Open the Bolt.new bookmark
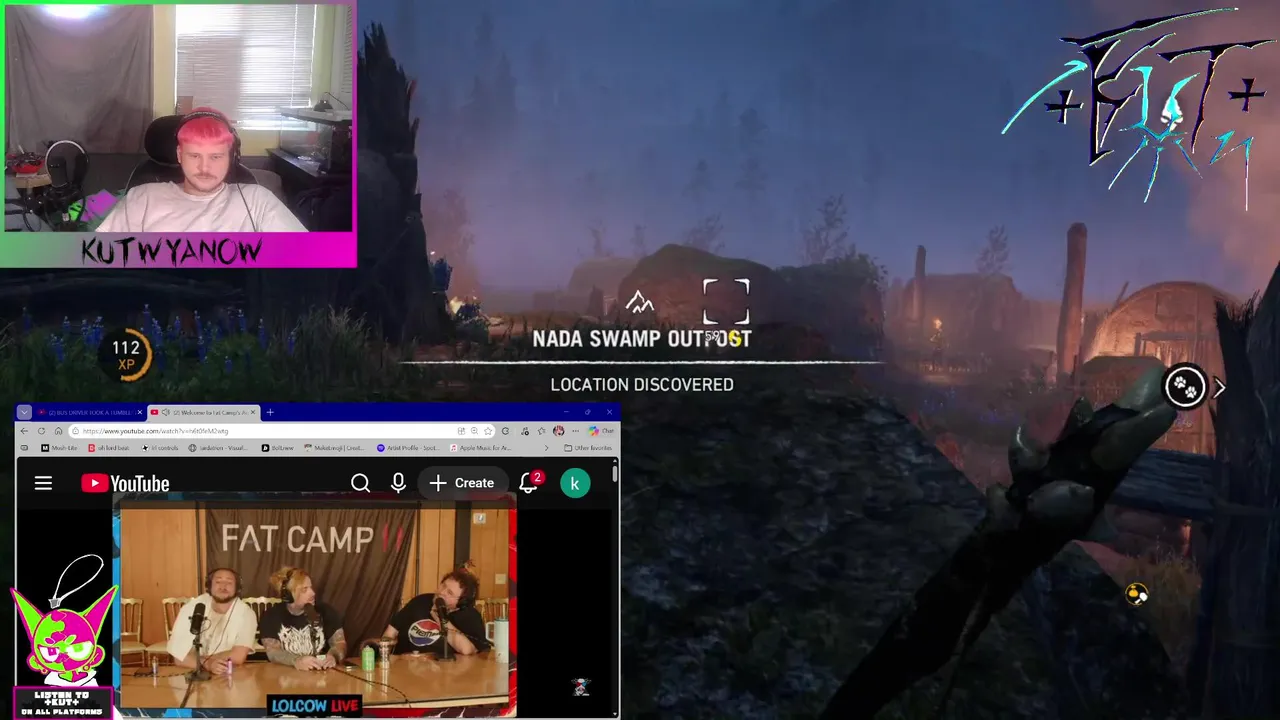Viewport: 1280px width, 720px height. pos(277,448)
